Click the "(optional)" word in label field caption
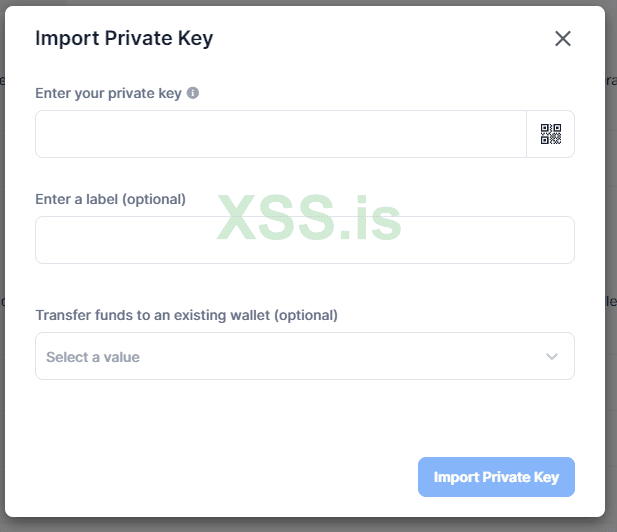The width and height of the screenshot is (617, 532). click(x=153, y=199)
